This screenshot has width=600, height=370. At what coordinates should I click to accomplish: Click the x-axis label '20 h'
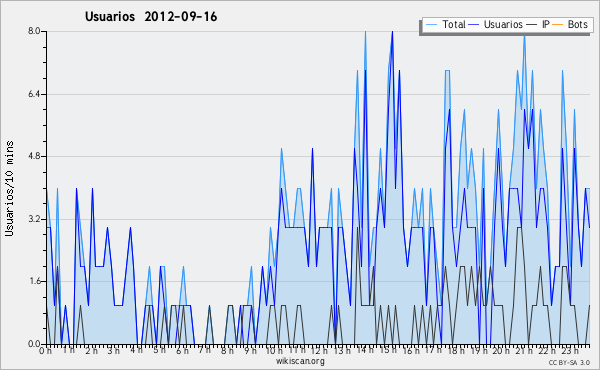click(501, 350)
